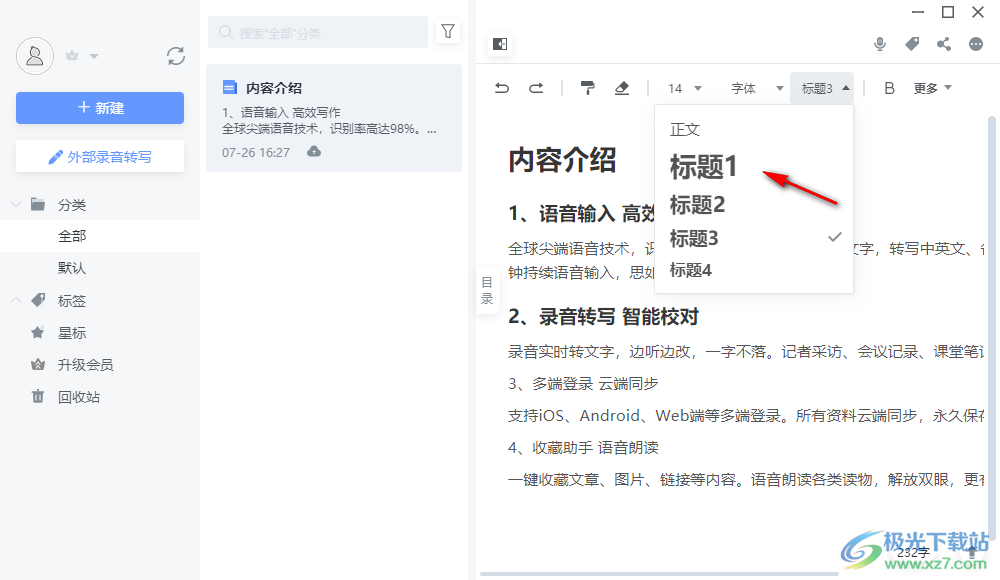Viewport: 1000px width, 580px height.
Task: Click the note document icon
Action: pyautogui.click(x=230, y=87)
